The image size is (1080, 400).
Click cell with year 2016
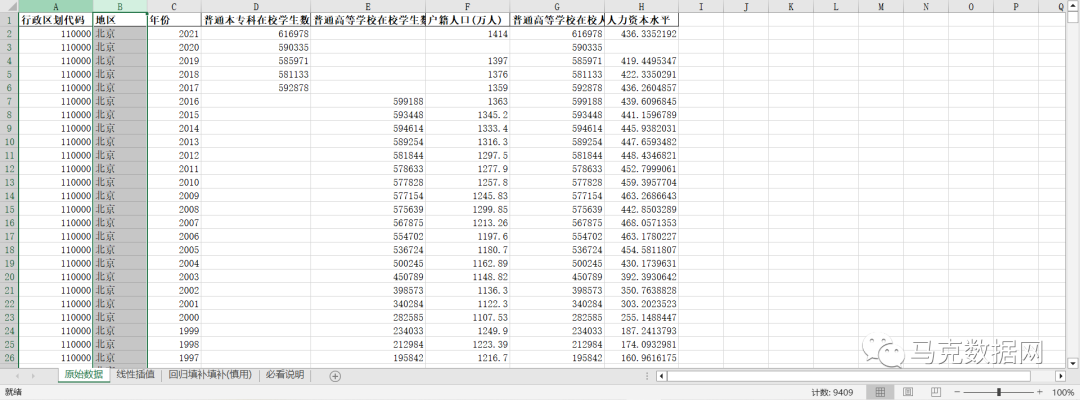(174, 101)
